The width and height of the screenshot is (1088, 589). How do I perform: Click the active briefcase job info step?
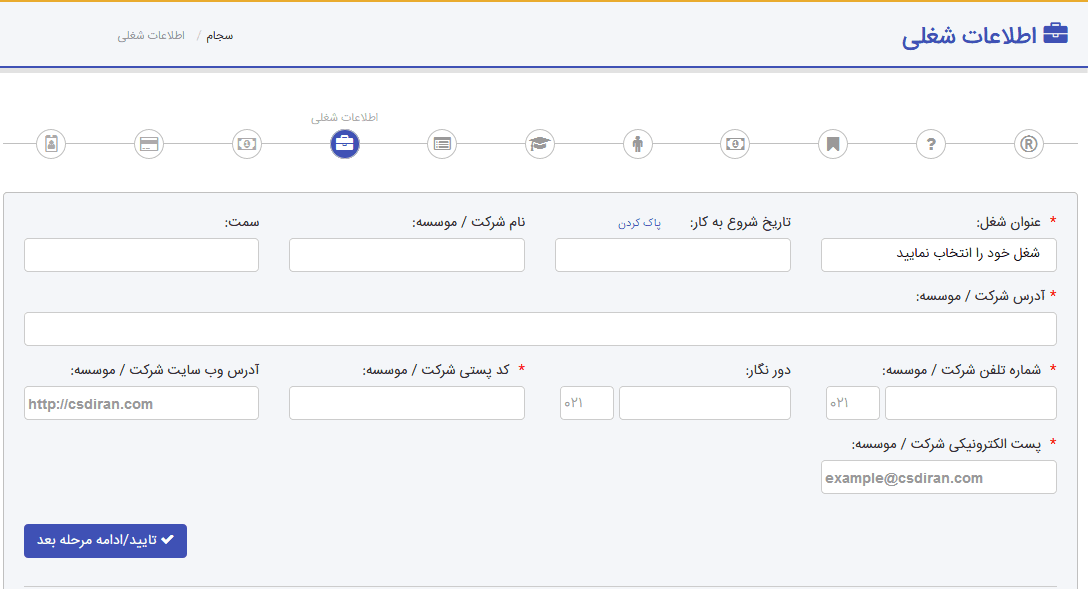tap(344, 144)
